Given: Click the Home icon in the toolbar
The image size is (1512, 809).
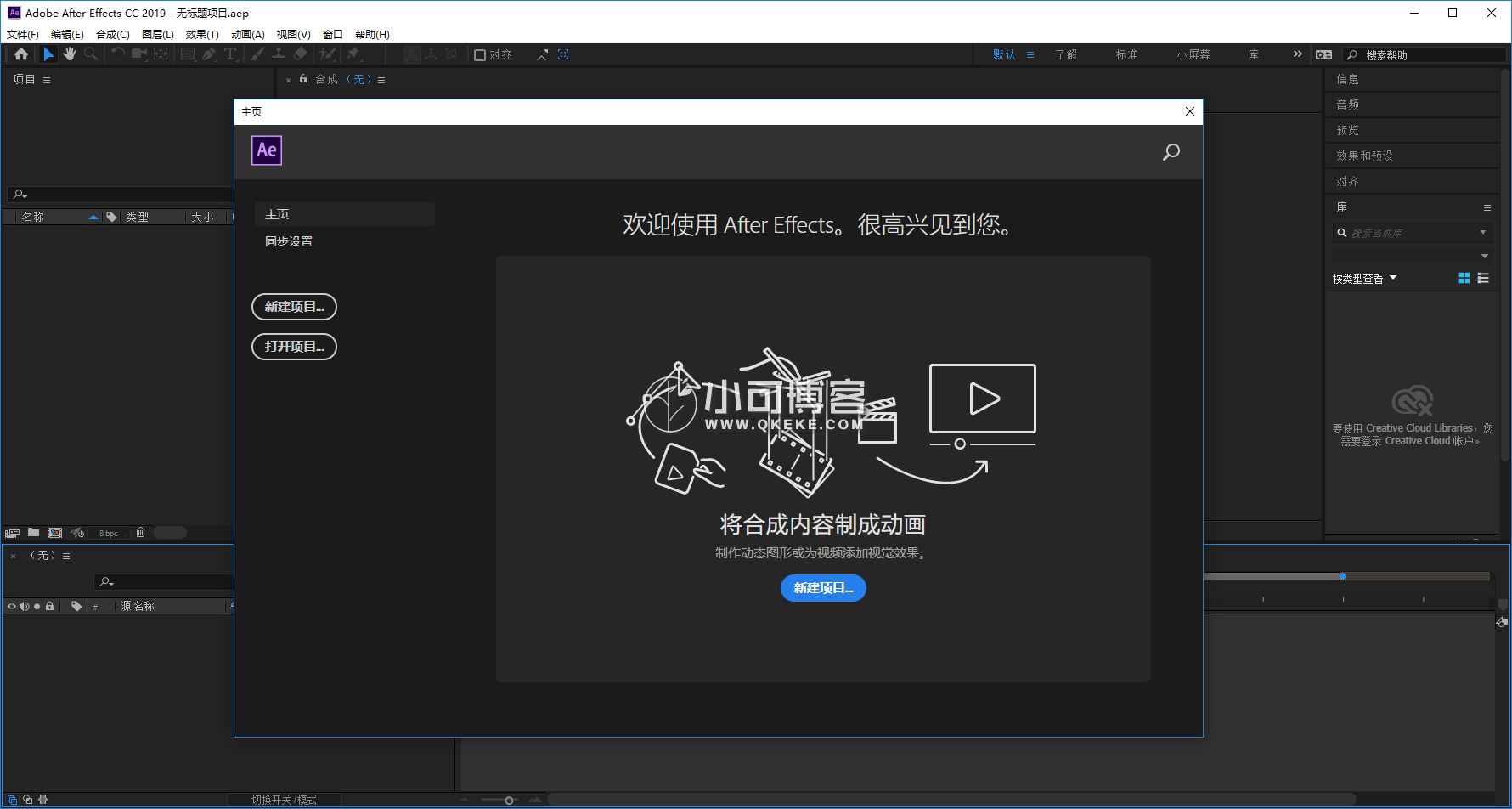Looking at the screenshot, I should [21, 54].
